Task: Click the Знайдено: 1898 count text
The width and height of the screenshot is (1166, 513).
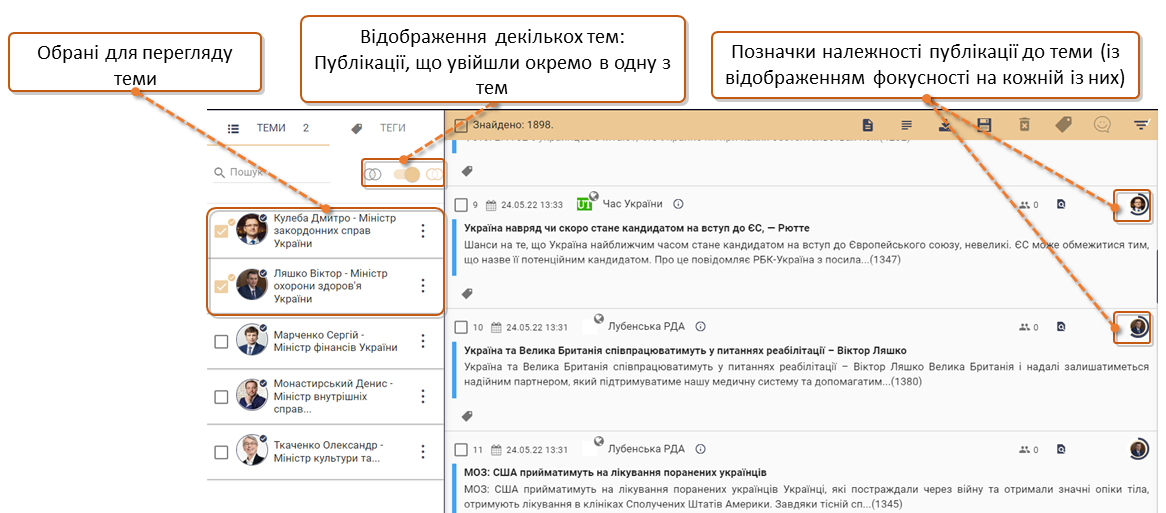Action: pos(513,125)
